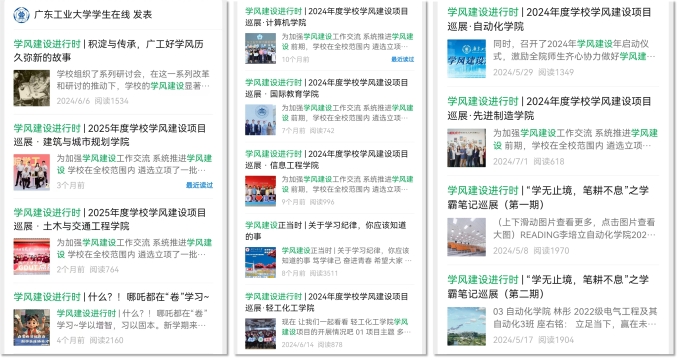This screenshot has height=361, width=680.
Task: Click 最近读过 tag under 建筑与城市规划学院 article
Action: click(x=199, y=185)
